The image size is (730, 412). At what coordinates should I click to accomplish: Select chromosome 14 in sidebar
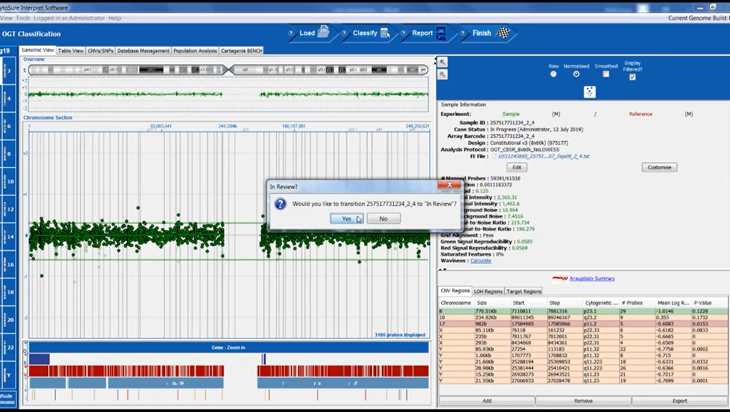[8, 237]
